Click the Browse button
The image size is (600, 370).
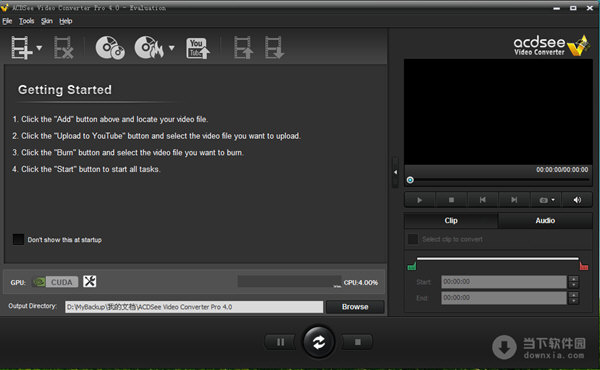click(x=355, y=307)
